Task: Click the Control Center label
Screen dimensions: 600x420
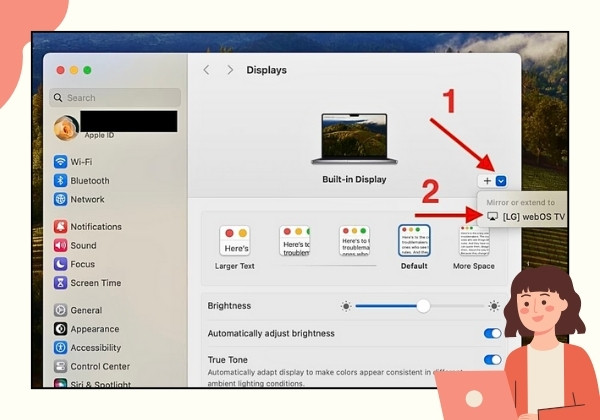Action: [x=100, y=366]
